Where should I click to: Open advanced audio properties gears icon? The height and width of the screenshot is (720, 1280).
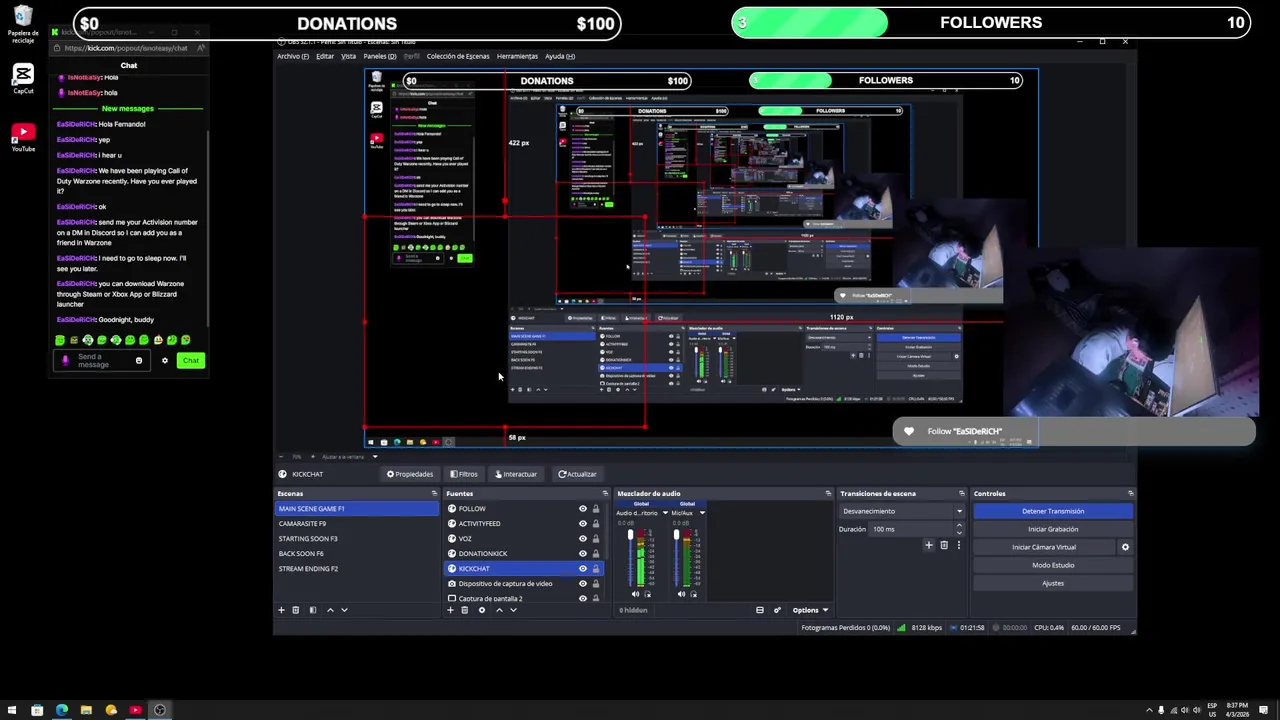[x=777, y=610]
